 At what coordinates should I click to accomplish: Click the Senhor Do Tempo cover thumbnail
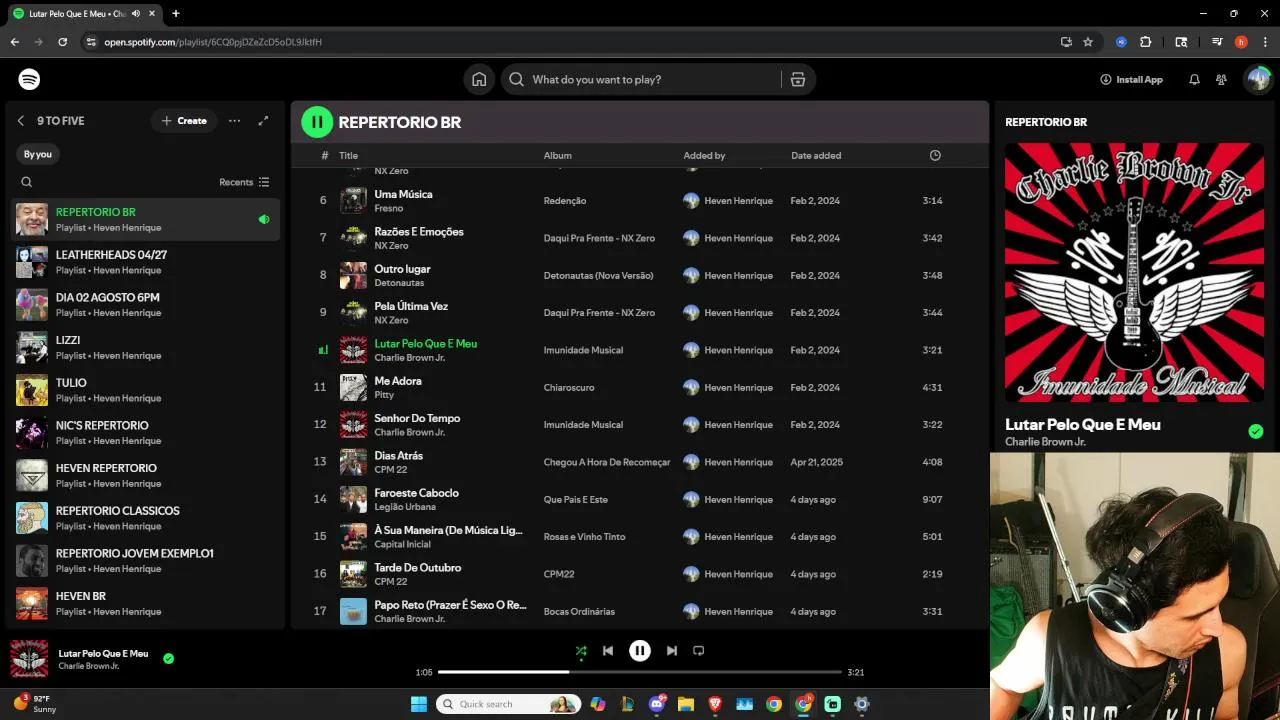pos(353,425)
